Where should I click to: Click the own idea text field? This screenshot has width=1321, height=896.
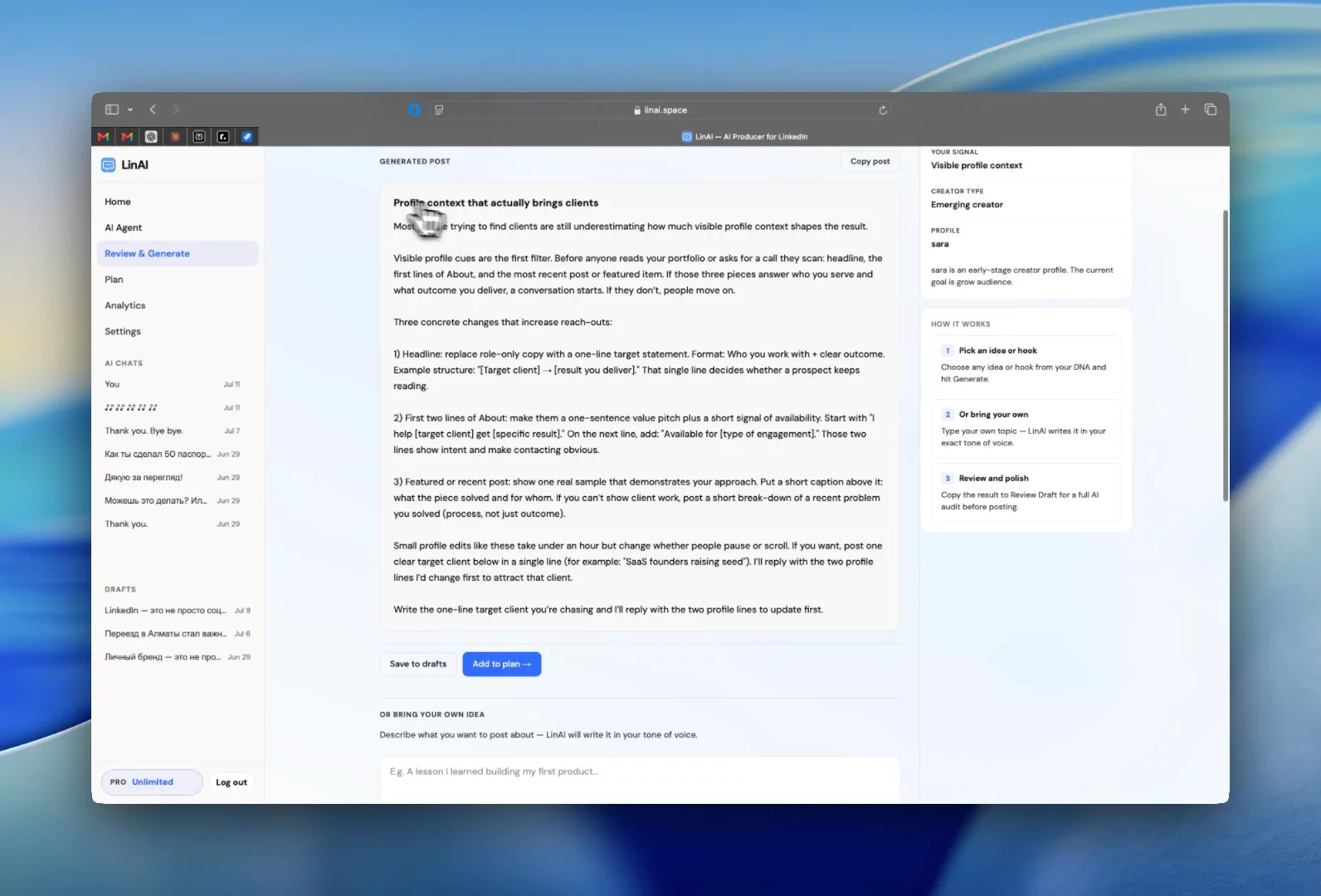click(640, 779)
